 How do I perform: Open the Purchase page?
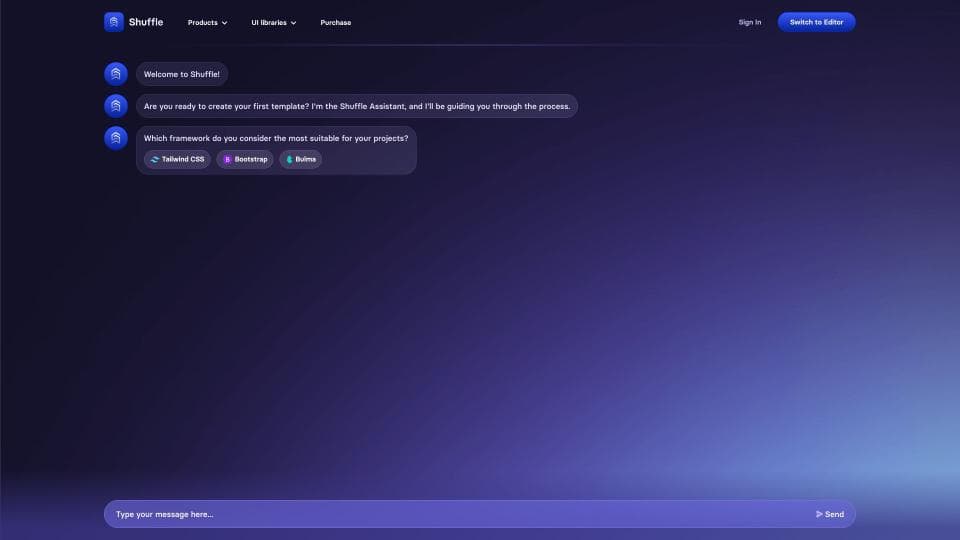coord(336,23)
